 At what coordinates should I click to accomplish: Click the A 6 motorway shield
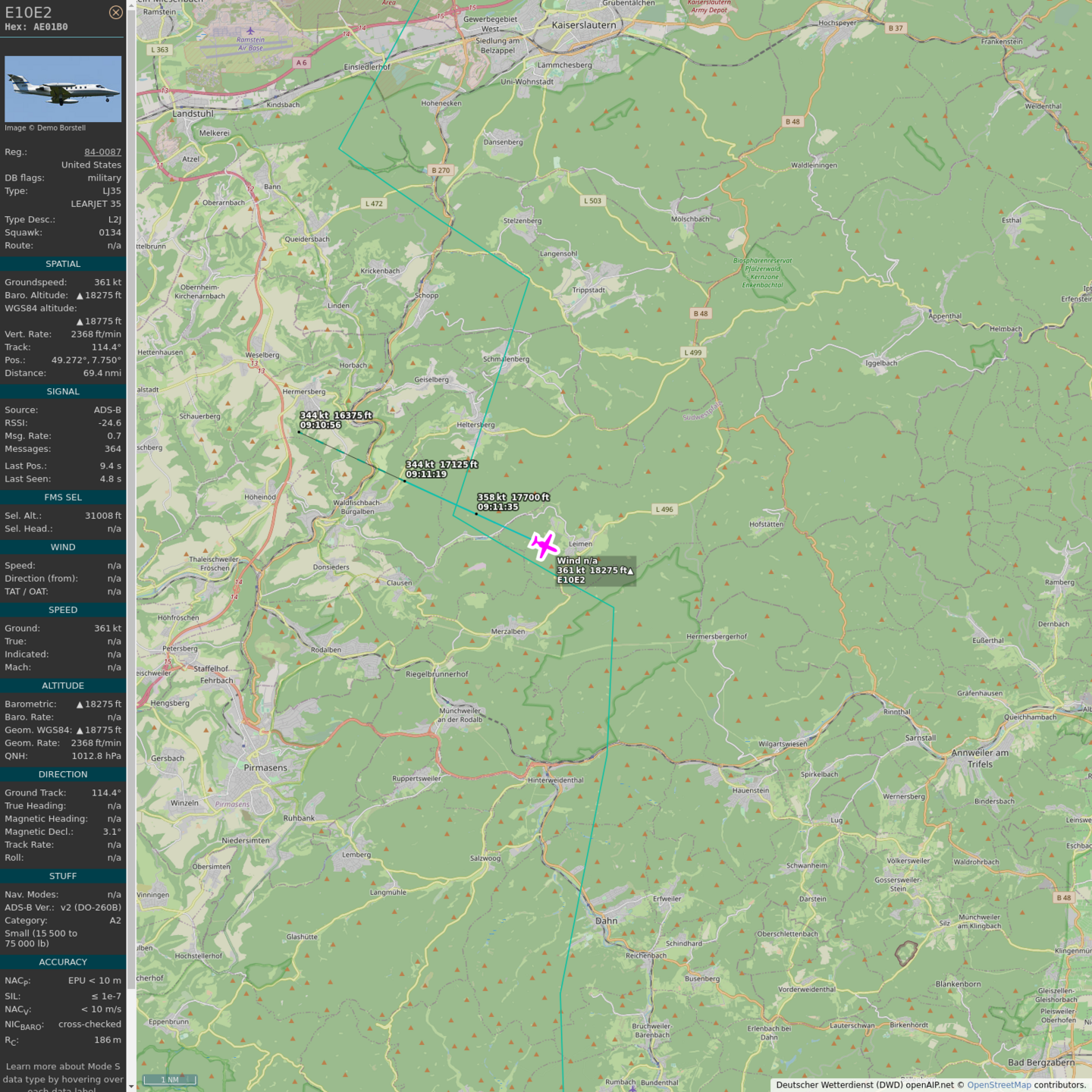coord(302,63)
